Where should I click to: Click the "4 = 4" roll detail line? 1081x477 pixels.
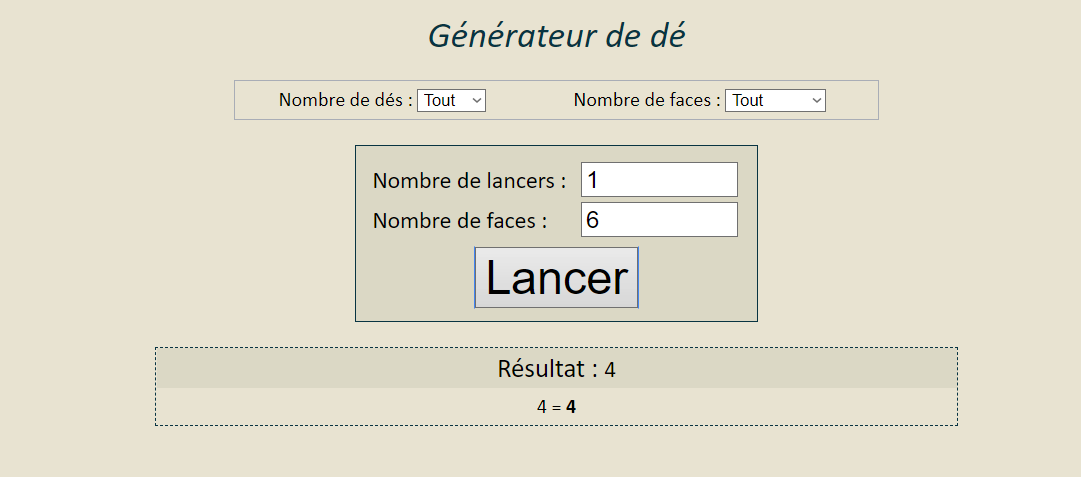point(556,407)
